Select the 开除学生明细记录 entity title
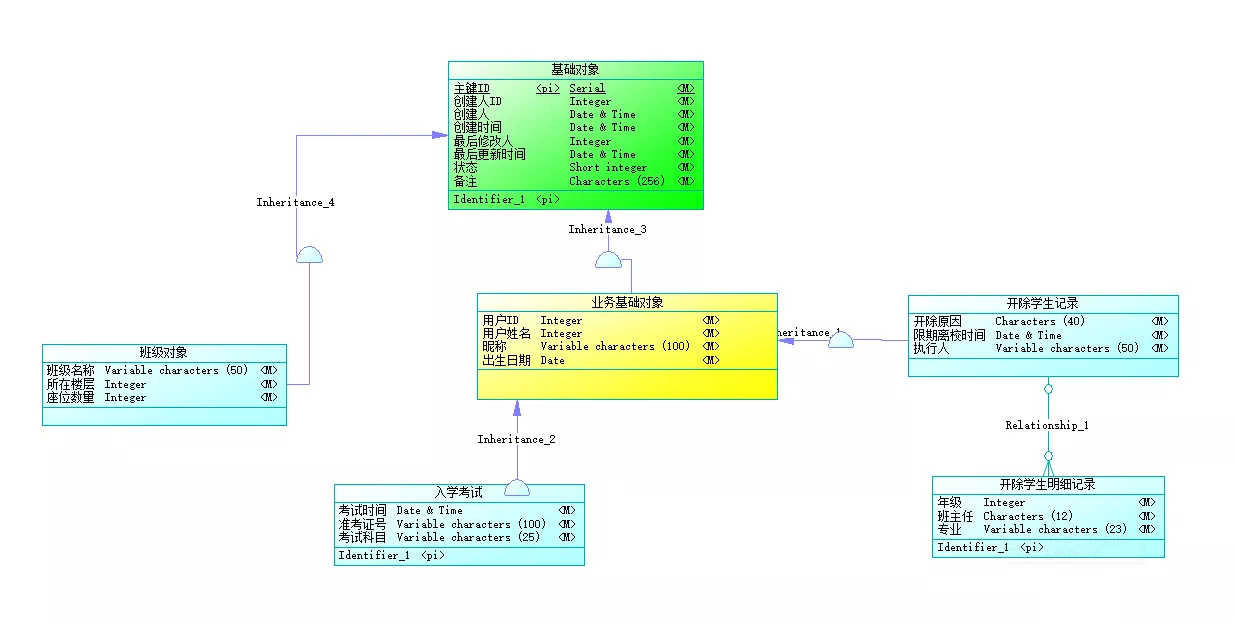Viewport: 1236px width, 622px height. pyautogui.click(x=1047, y=484)
